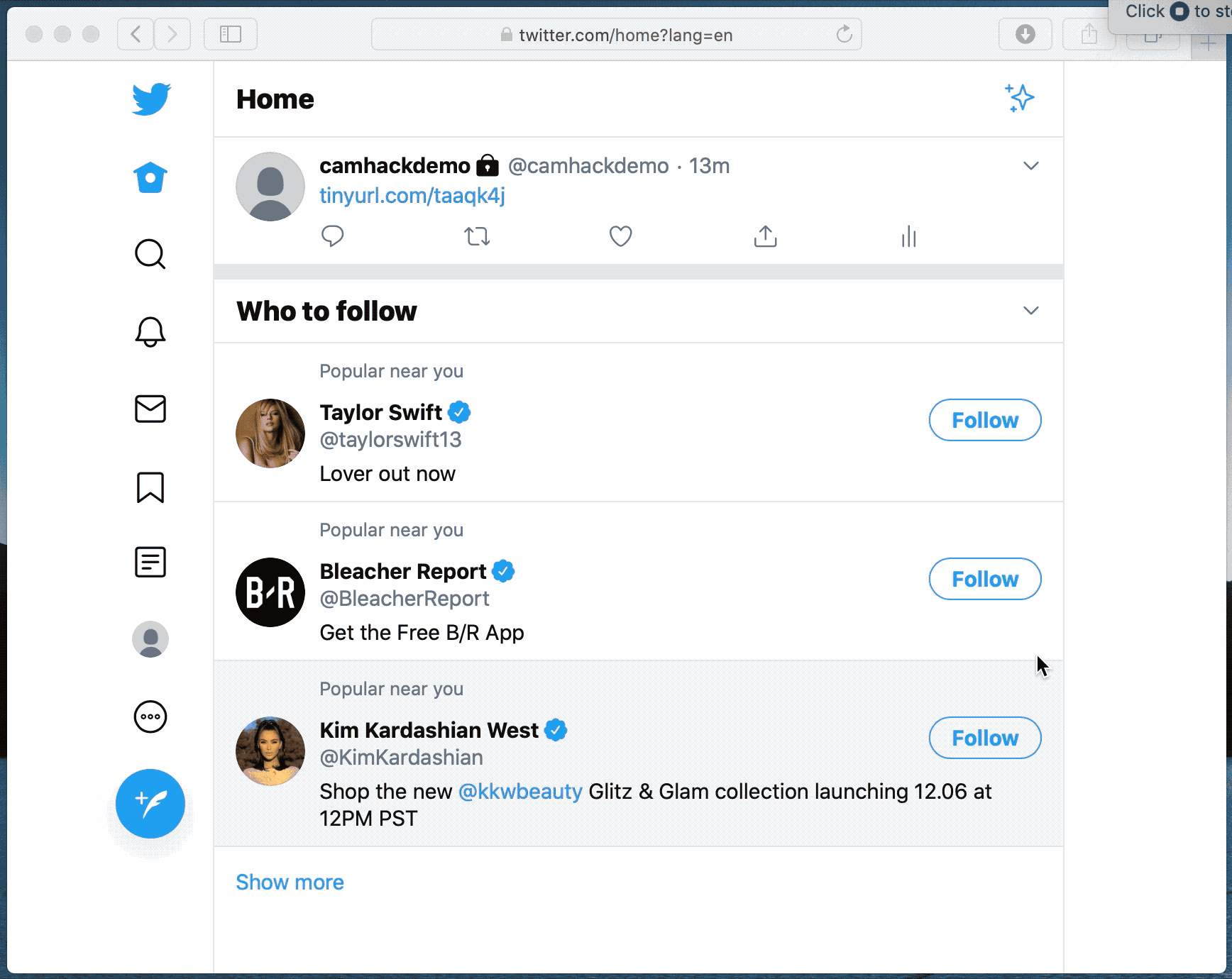
Task: Click Kim Kardashian West's profile picture
Action: pos(270,751)
